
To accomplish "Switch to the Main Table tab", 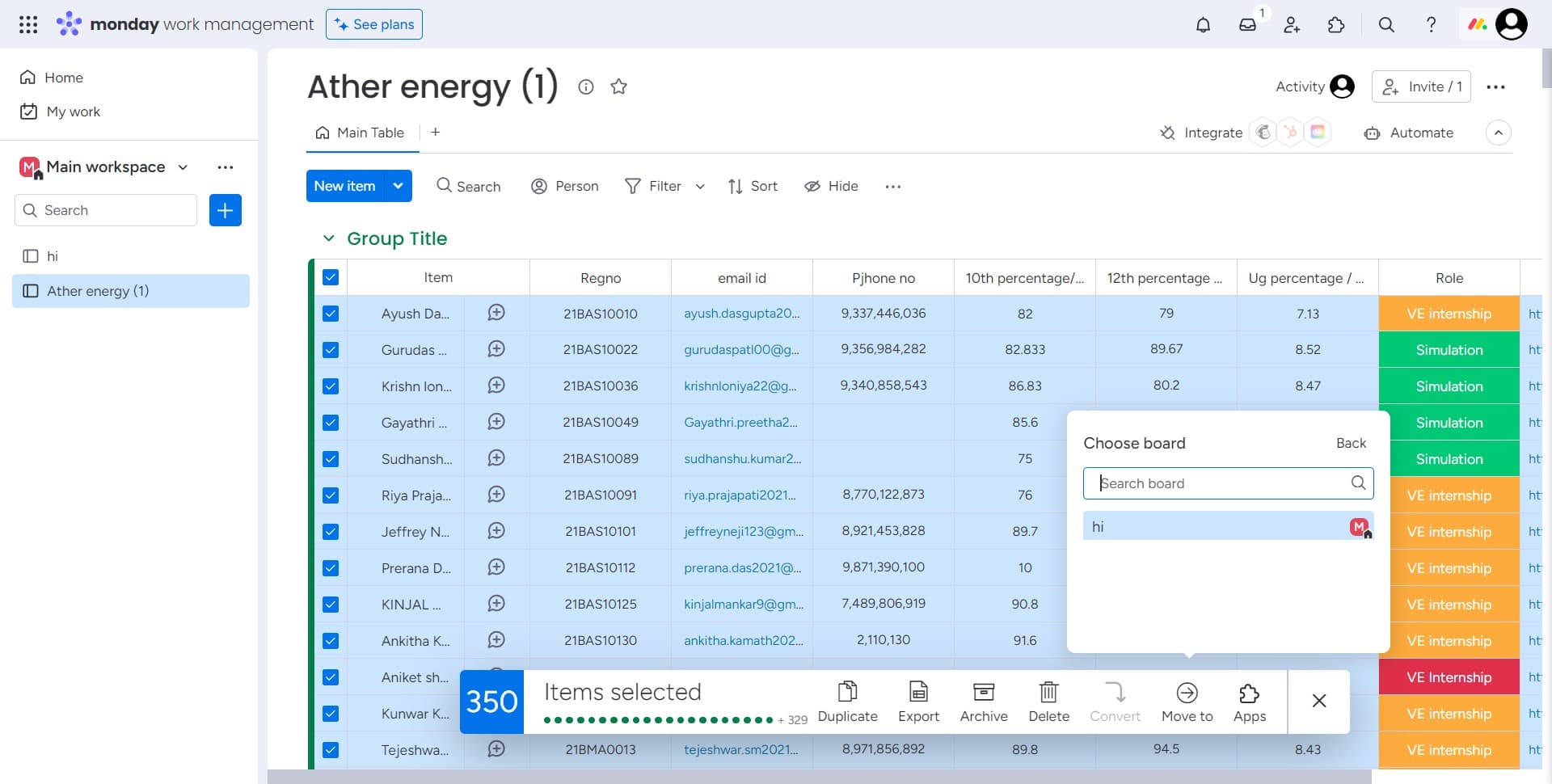I will click(x=361, y=133).
